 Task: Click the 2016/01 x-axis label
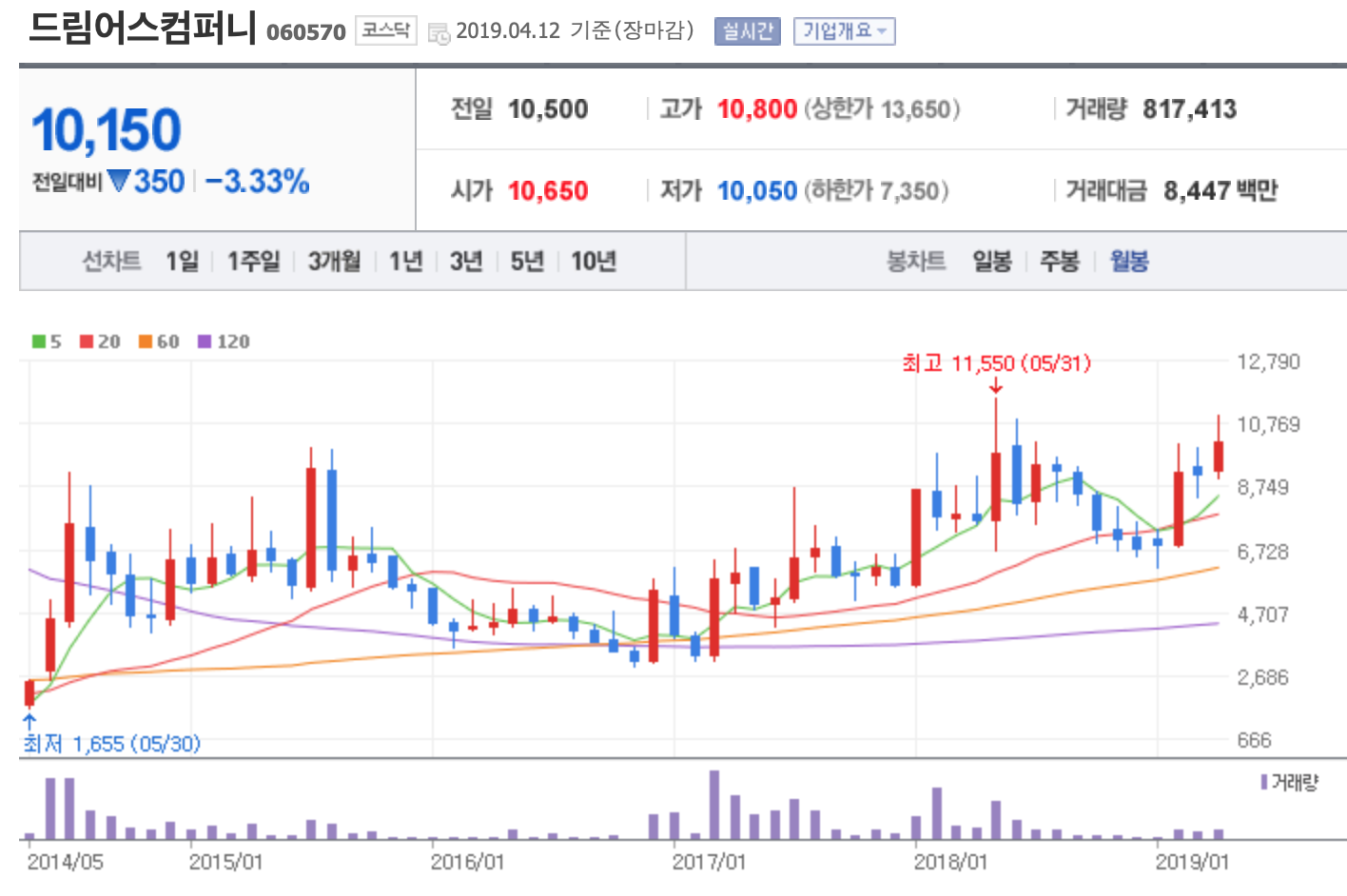click(x=467, y=863)
